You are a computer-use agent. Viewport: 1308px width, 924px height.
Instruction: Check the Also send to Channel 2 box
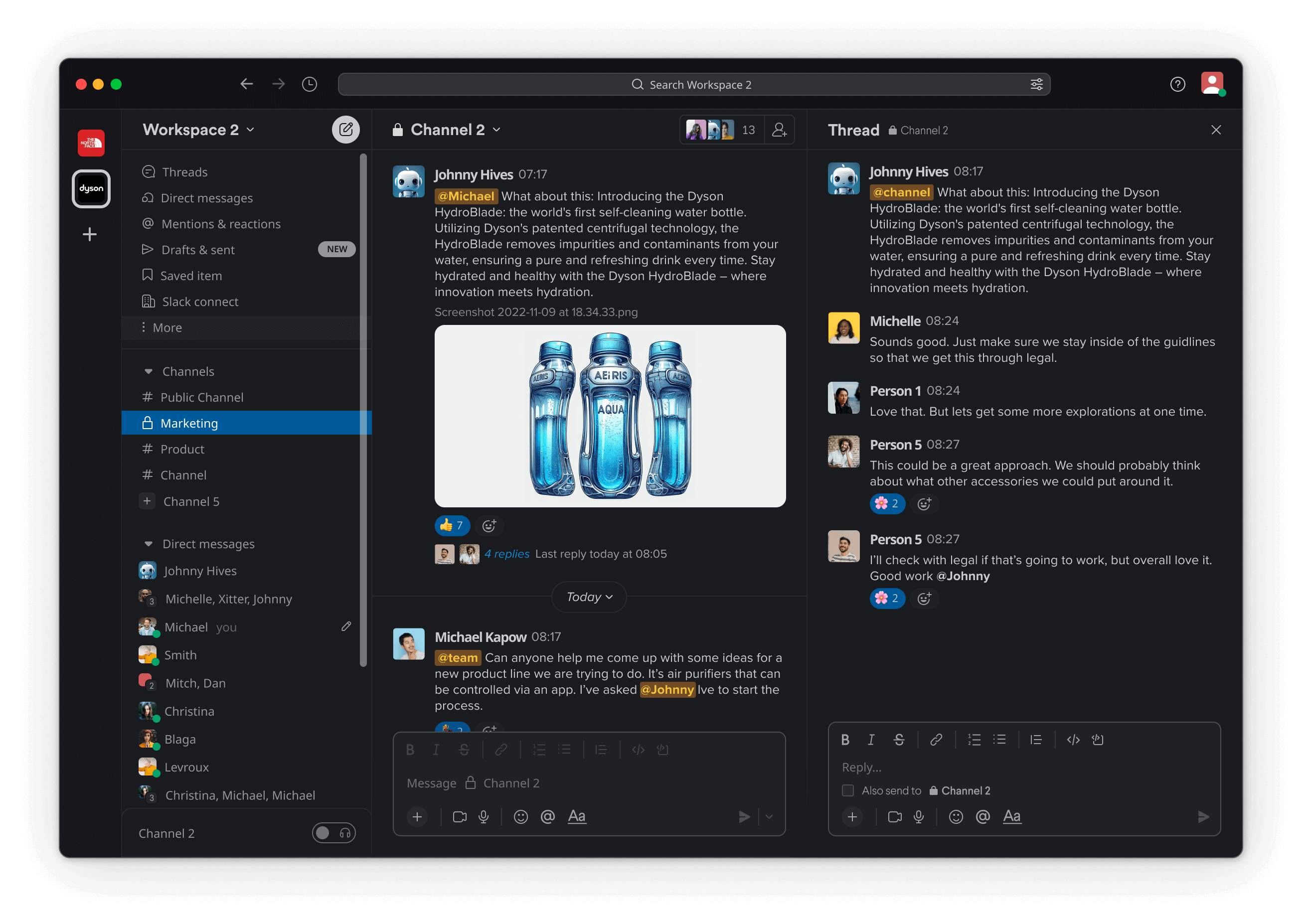pos(848,791)
